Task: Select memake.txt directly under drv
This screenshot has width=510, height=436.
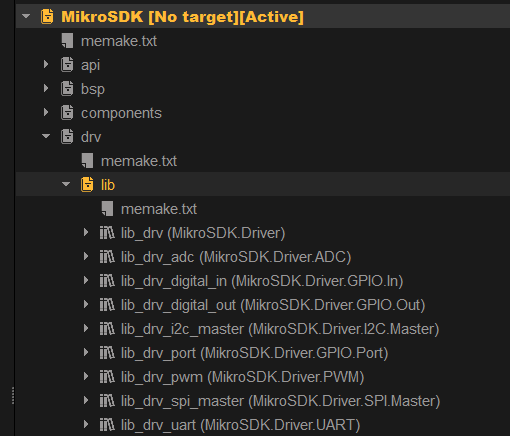Action: 139,161
